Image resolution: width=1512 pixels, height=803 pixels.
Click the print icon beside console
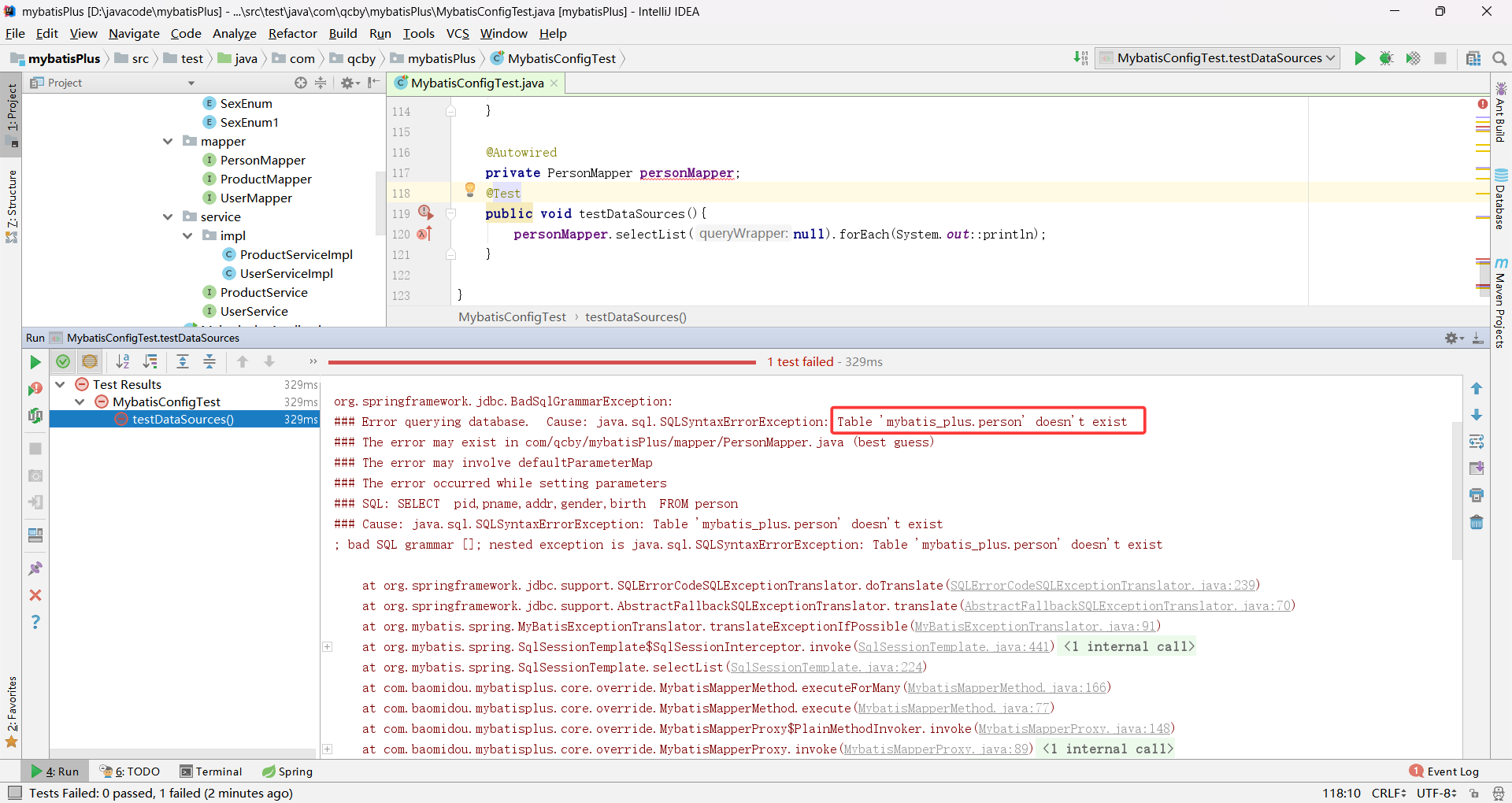point(1477,495)
